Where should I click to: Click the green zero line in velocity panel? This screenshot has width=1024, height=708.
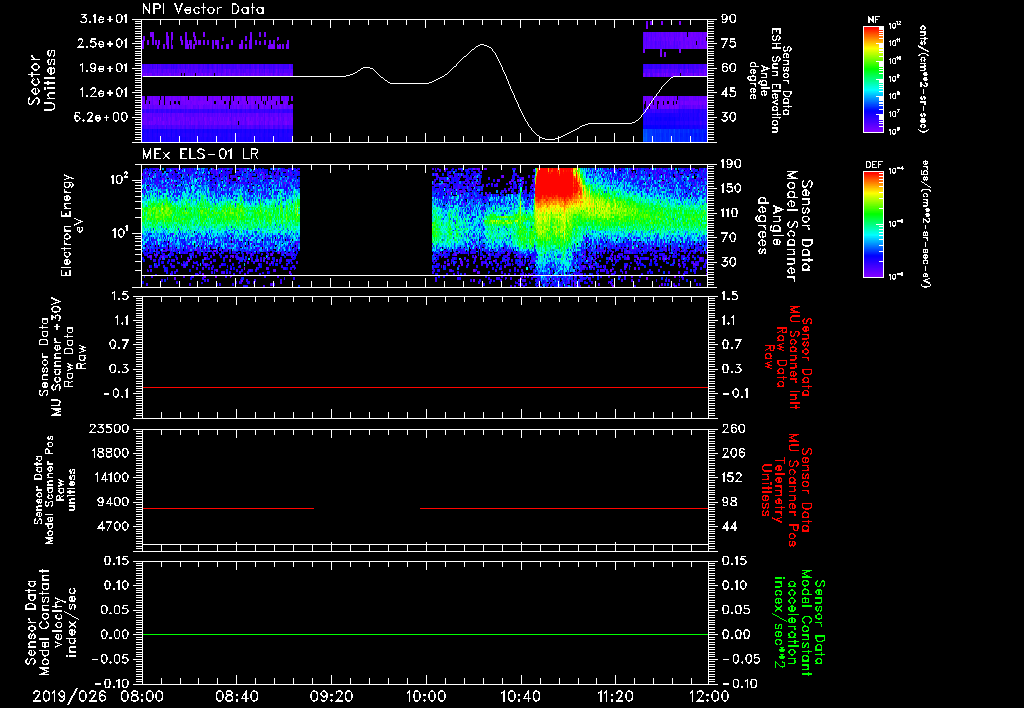[x=425, y=634]
